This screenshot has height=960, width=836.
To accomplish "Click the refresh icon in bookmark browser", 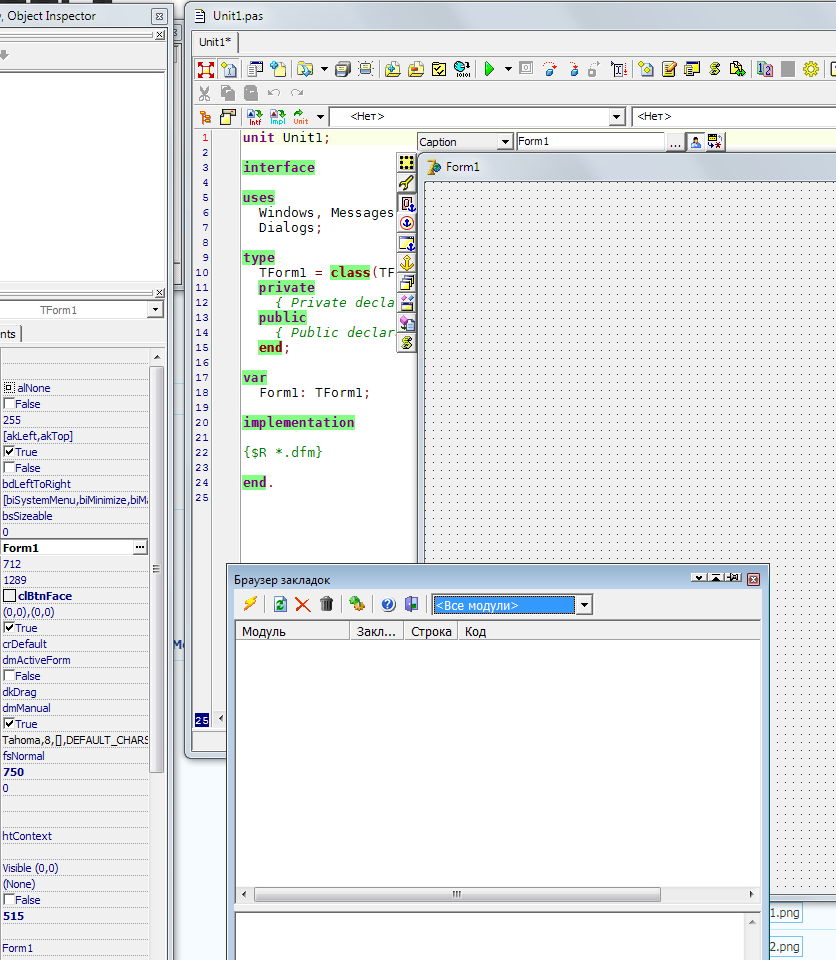I will point(280,604).
